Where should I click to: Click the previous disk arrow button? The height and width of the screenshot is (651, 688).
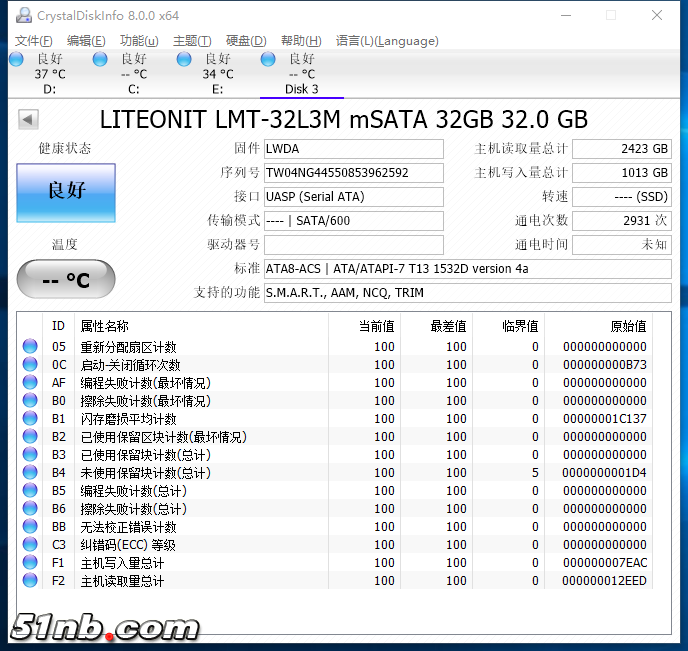[28, 120]
